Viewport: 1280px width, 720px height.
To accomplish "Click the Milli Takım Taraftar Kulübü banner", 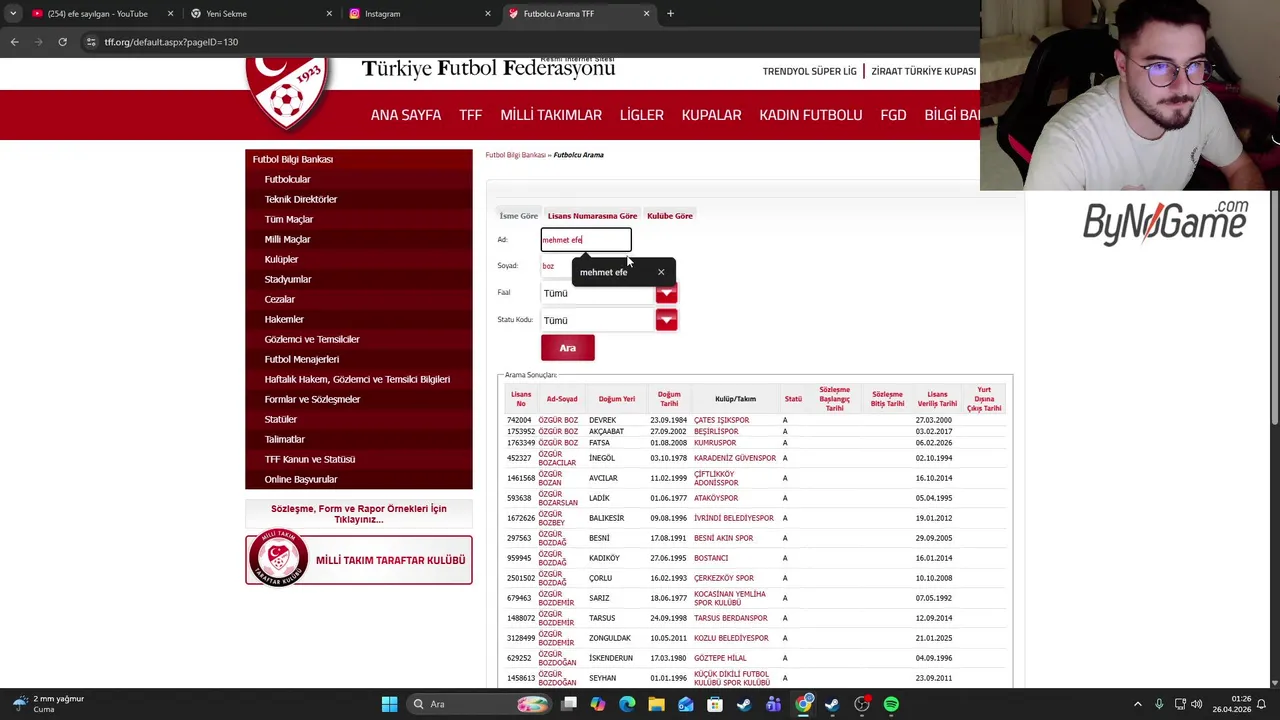I will (359, 560).
